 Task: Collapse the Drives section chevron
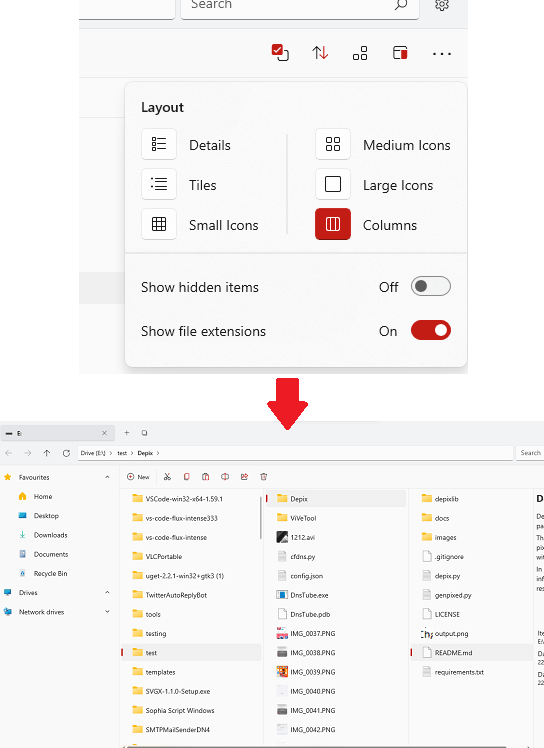(107, 592)
